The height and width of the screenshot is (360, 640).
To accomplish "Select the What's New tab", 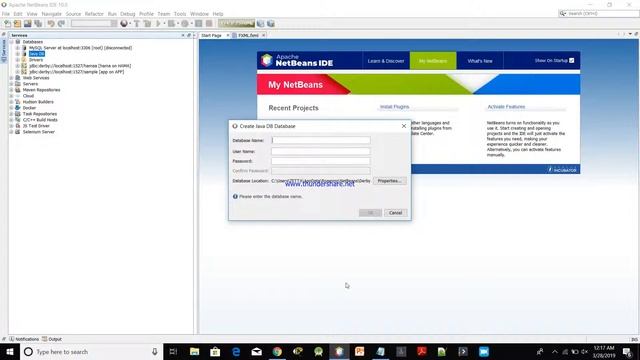I will point(480,61).
